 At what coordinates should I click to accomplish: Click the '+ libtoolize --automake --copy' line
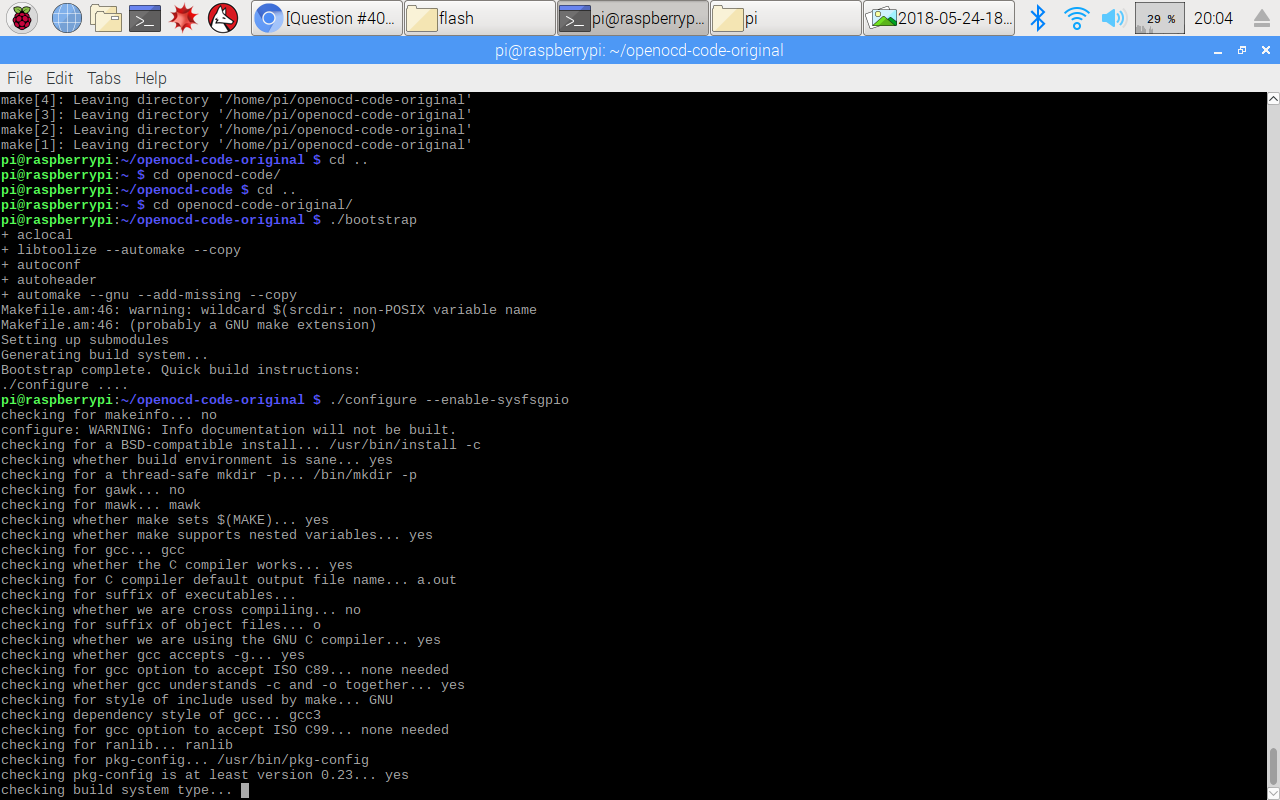[121, 250]
